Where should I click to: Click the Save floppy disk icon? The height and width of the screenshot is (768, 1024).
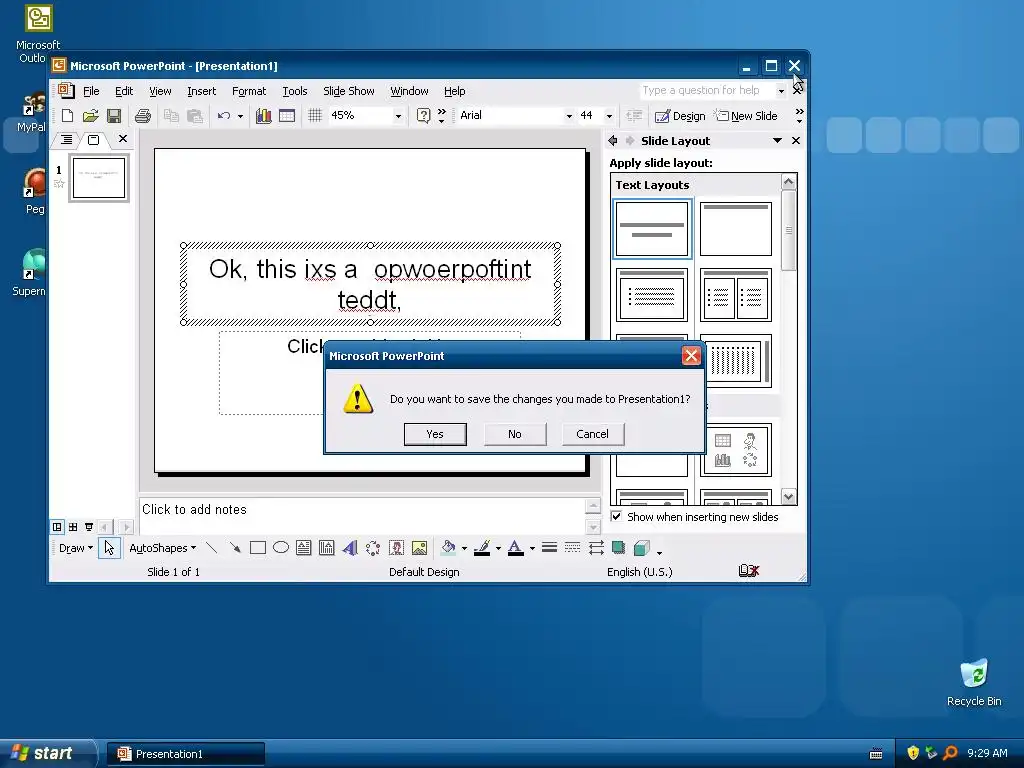tap(114, 116)
